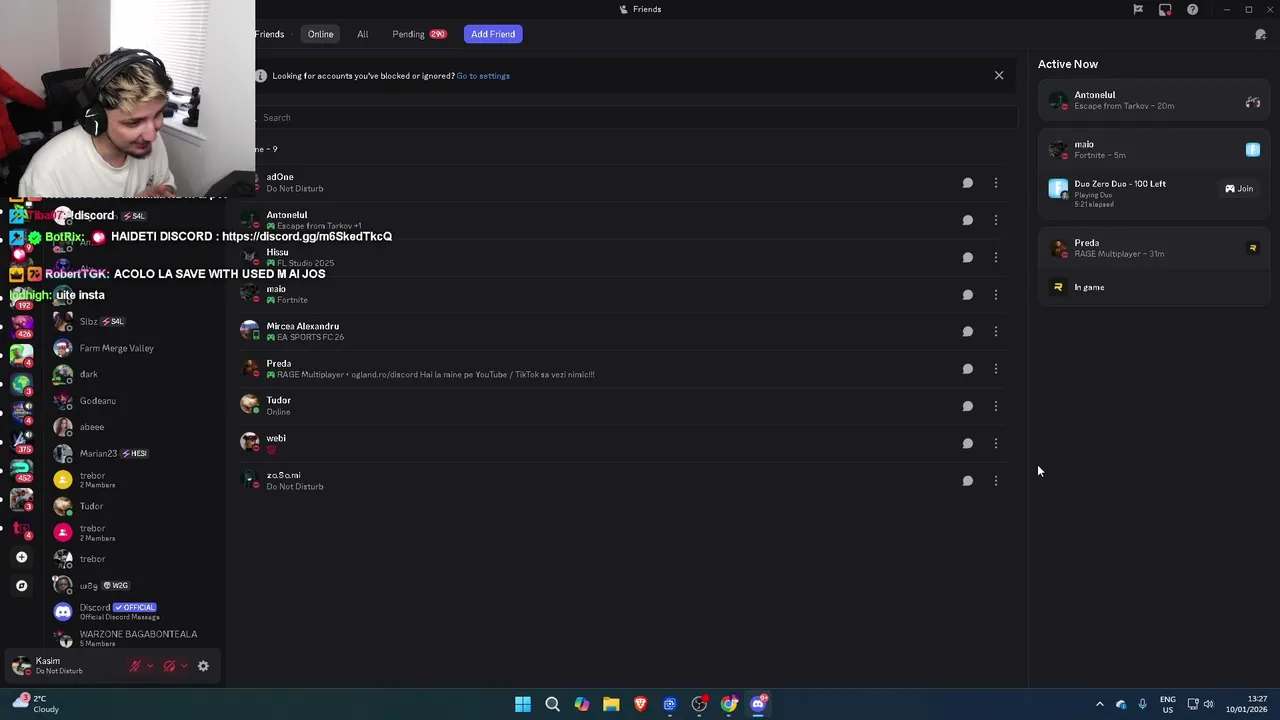The image size is (1280, 720).
Task: Open the three-dot menu for Hiisu
Action: click(996, 257)
